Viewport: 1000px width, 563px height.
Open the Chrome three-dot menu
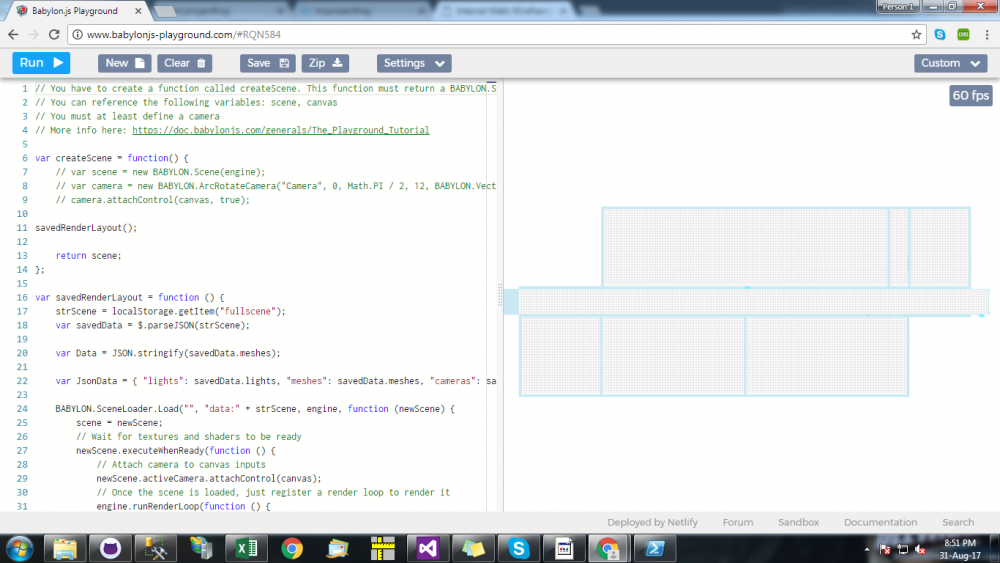987,34
